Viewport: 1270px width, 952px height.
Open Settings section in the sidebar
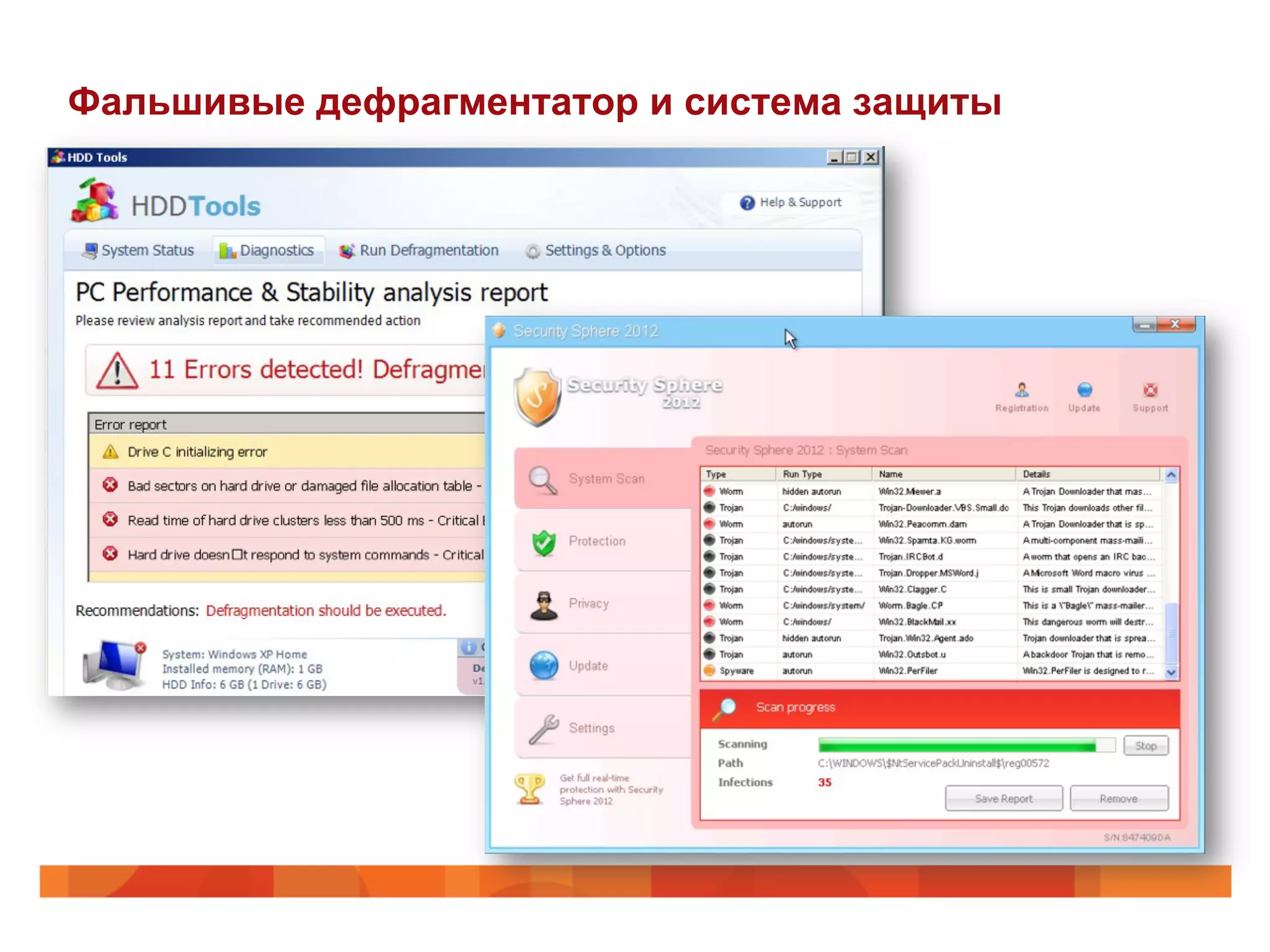pyautogui.click(x=603, y=728)
